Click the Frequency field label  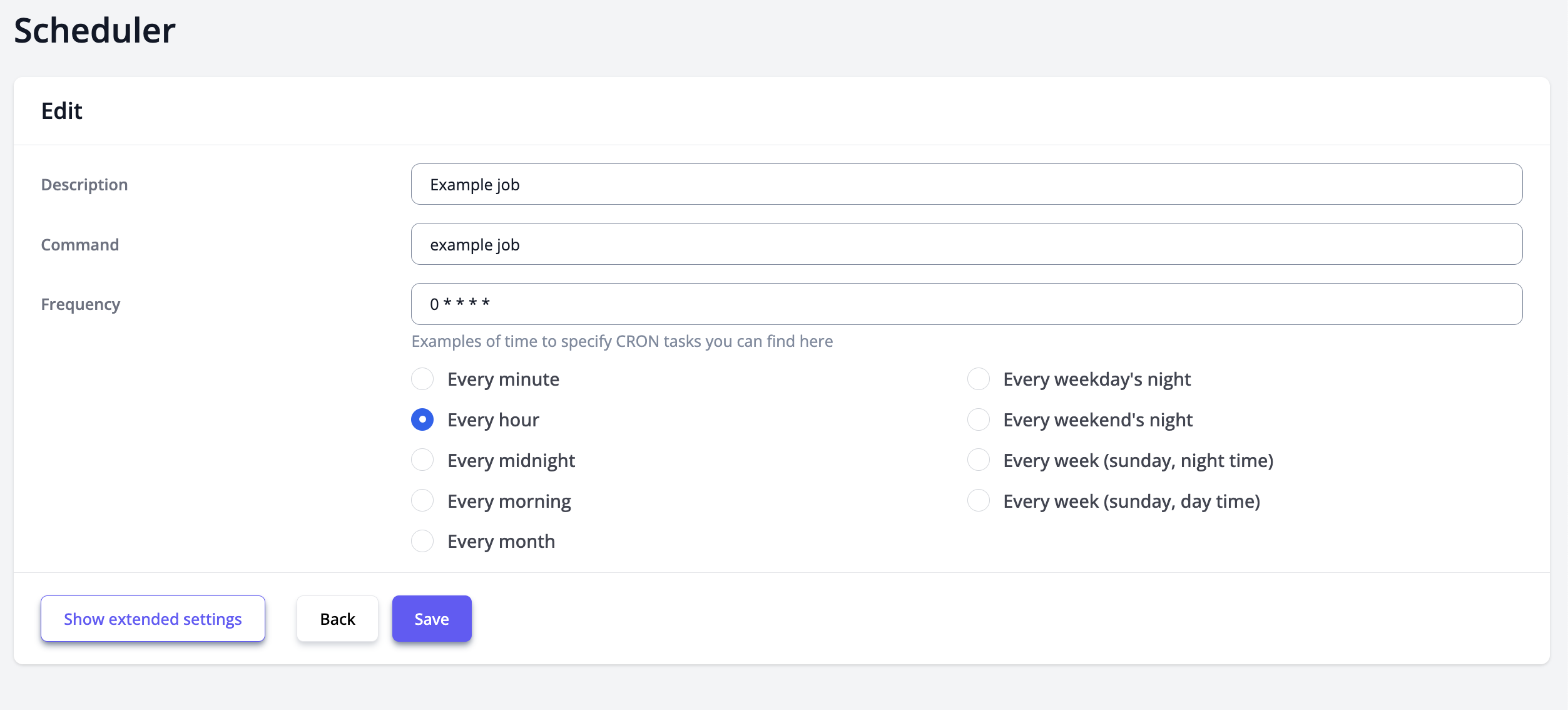80,304
